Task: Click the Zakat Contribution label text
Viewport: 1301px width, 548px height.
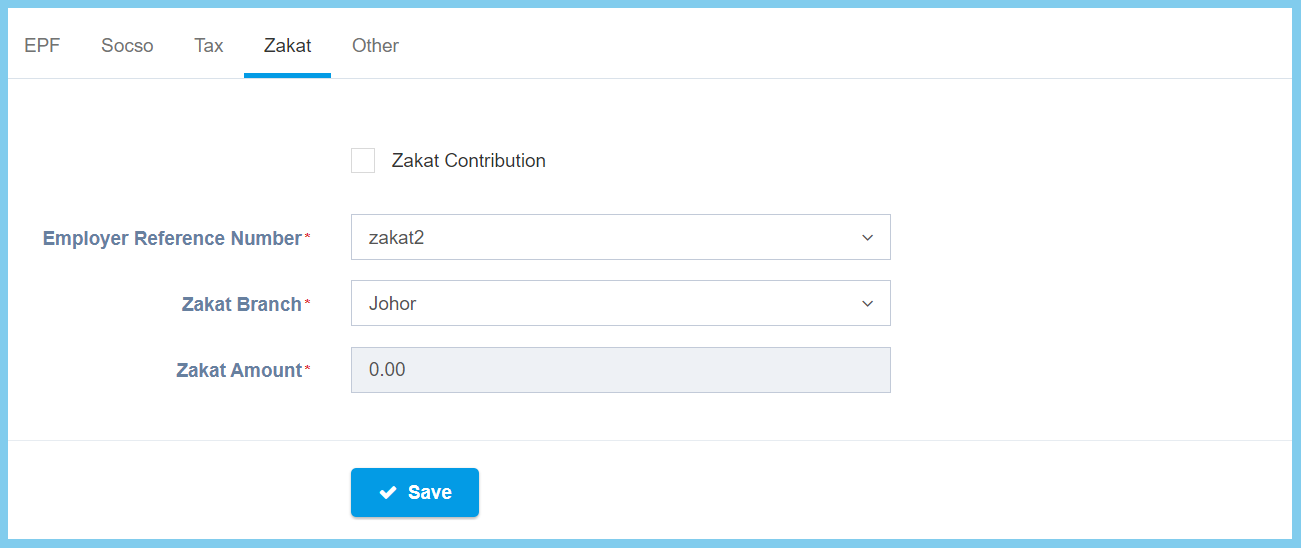Action: (468, 161)
